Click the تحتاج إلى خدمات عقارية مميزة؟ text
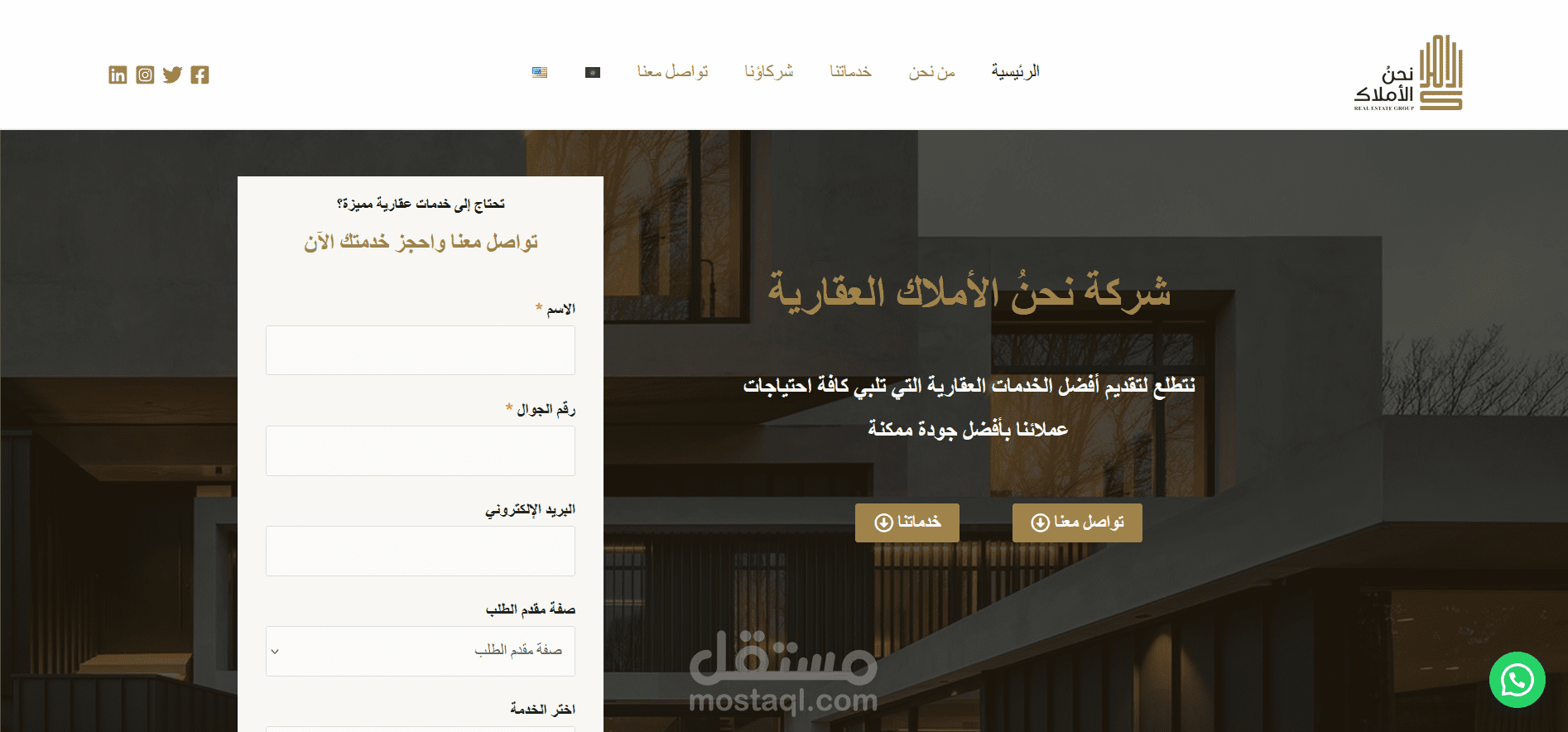Image resolution: width=1568 pixels, height=732 pixels. pyautogui.click(x=421, y=204)
